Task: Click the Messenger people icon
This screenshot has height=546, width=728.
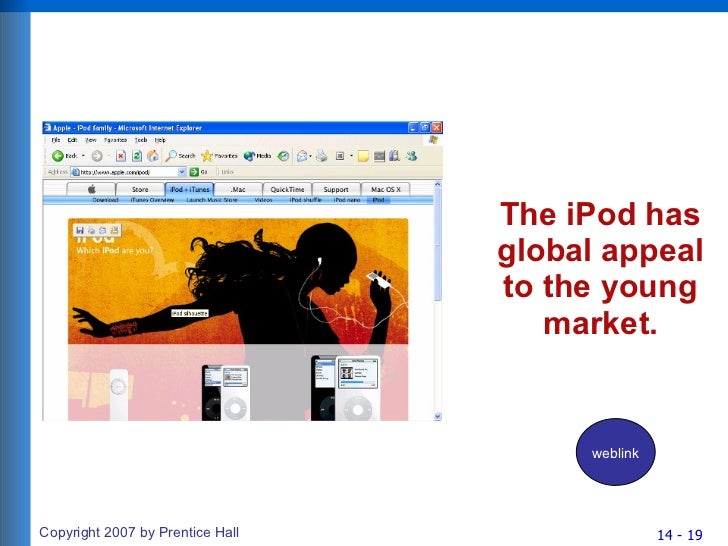Action: coord(411,156)
